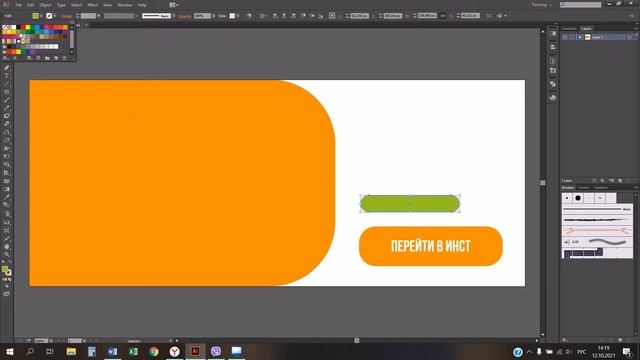640x360 pixels.
Task: Select the Hand tool
Action: point(7,247)
